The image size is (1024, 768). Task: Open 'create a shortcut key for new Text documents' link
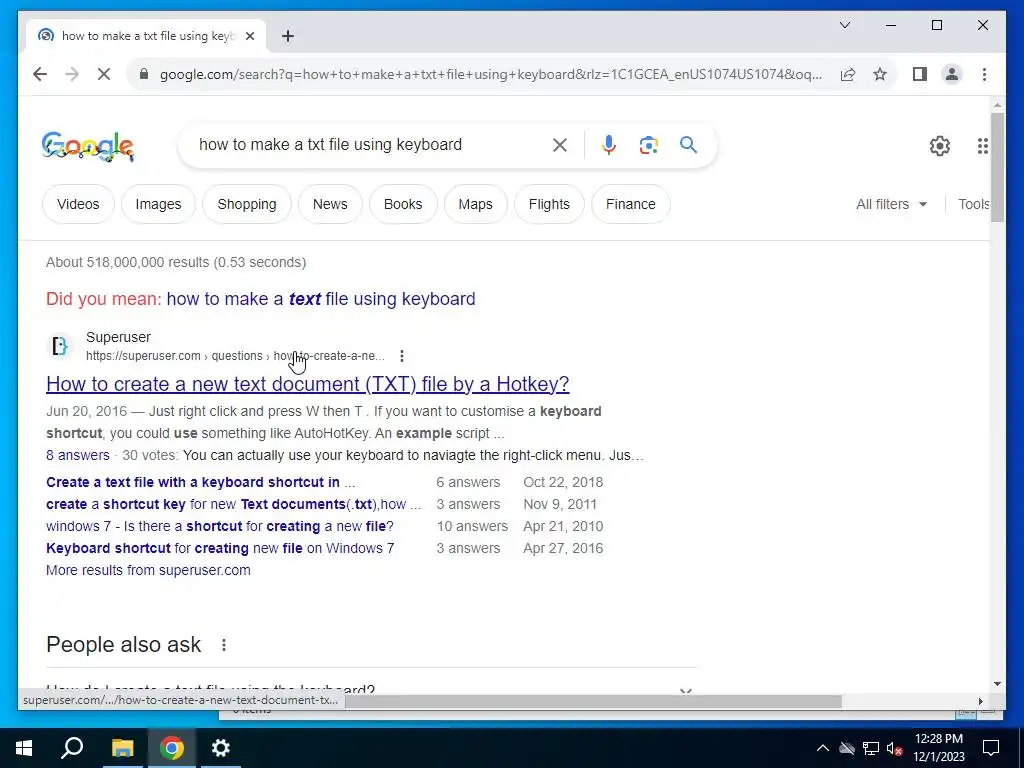click(233, 504)
